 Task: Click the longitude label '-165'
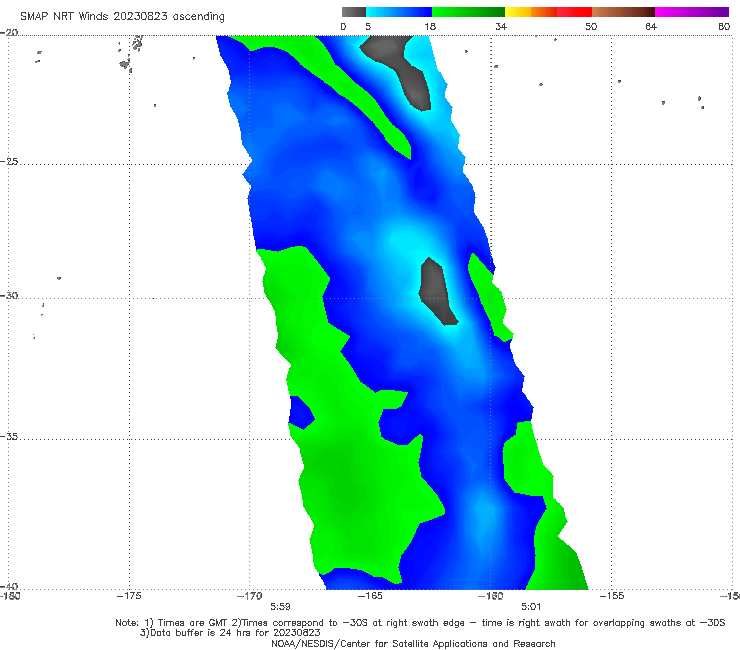tap(370, 596)
